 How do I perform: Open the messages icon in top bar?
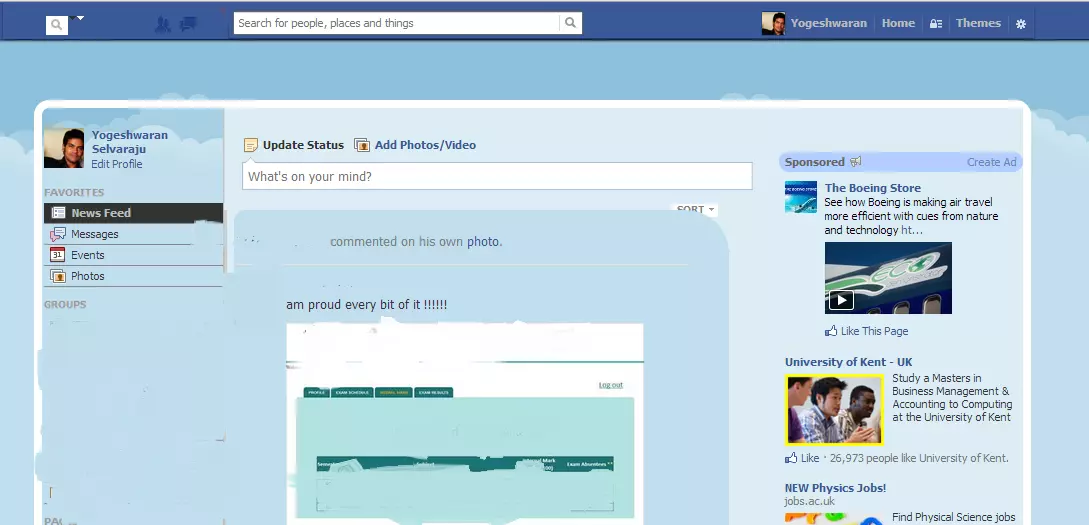pyautogui.click(x=188, y=24)
